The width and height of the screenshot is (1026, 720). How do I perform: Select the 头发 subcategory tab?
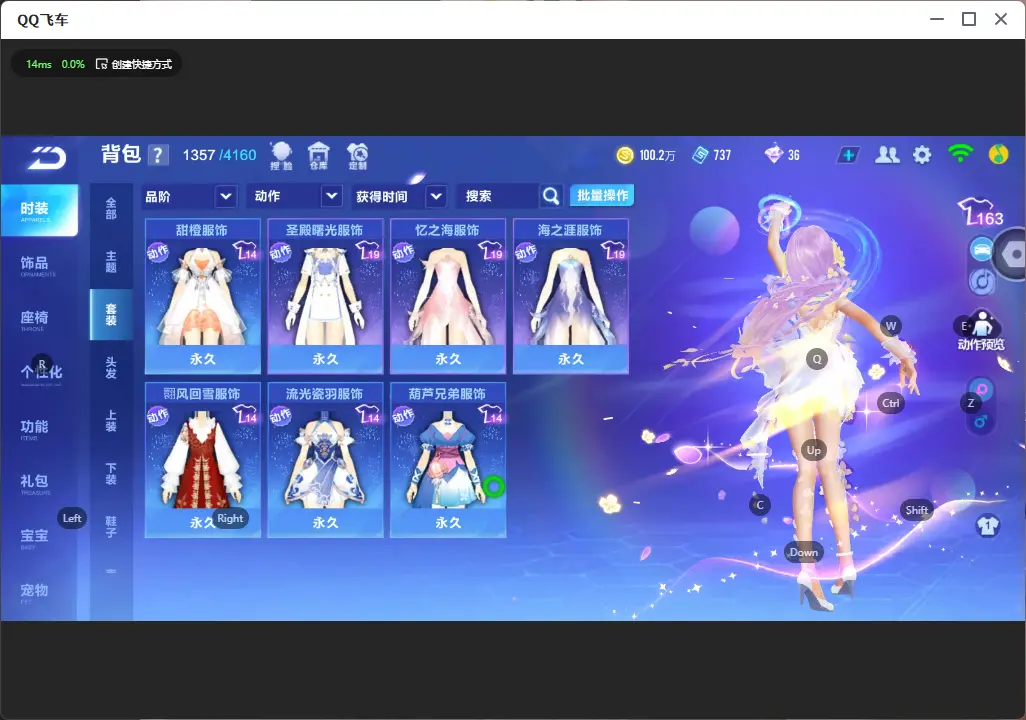point(111,368)
